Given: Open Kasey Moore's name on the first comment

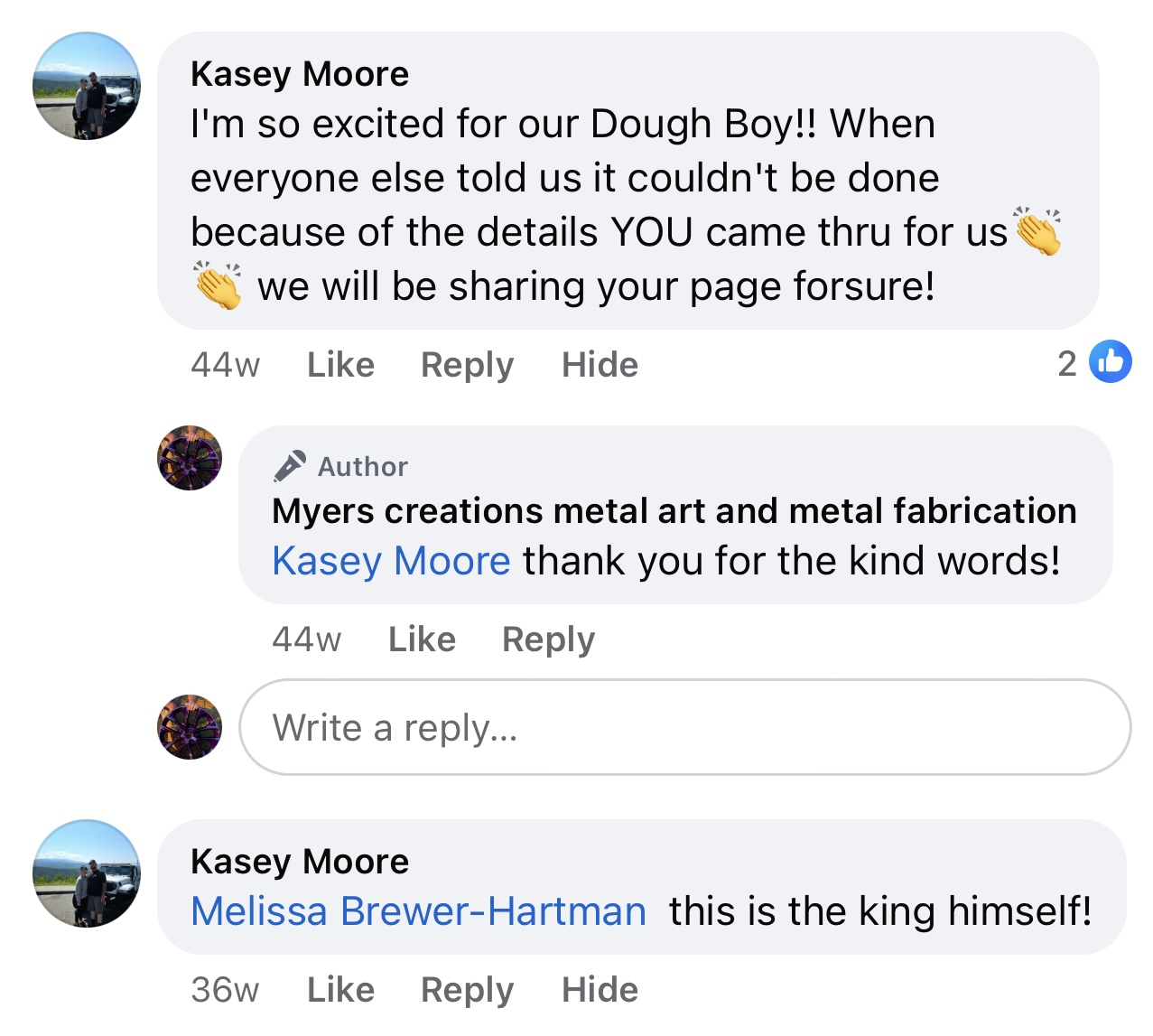Looking at the screenshot, I should (x=300, y=74).
